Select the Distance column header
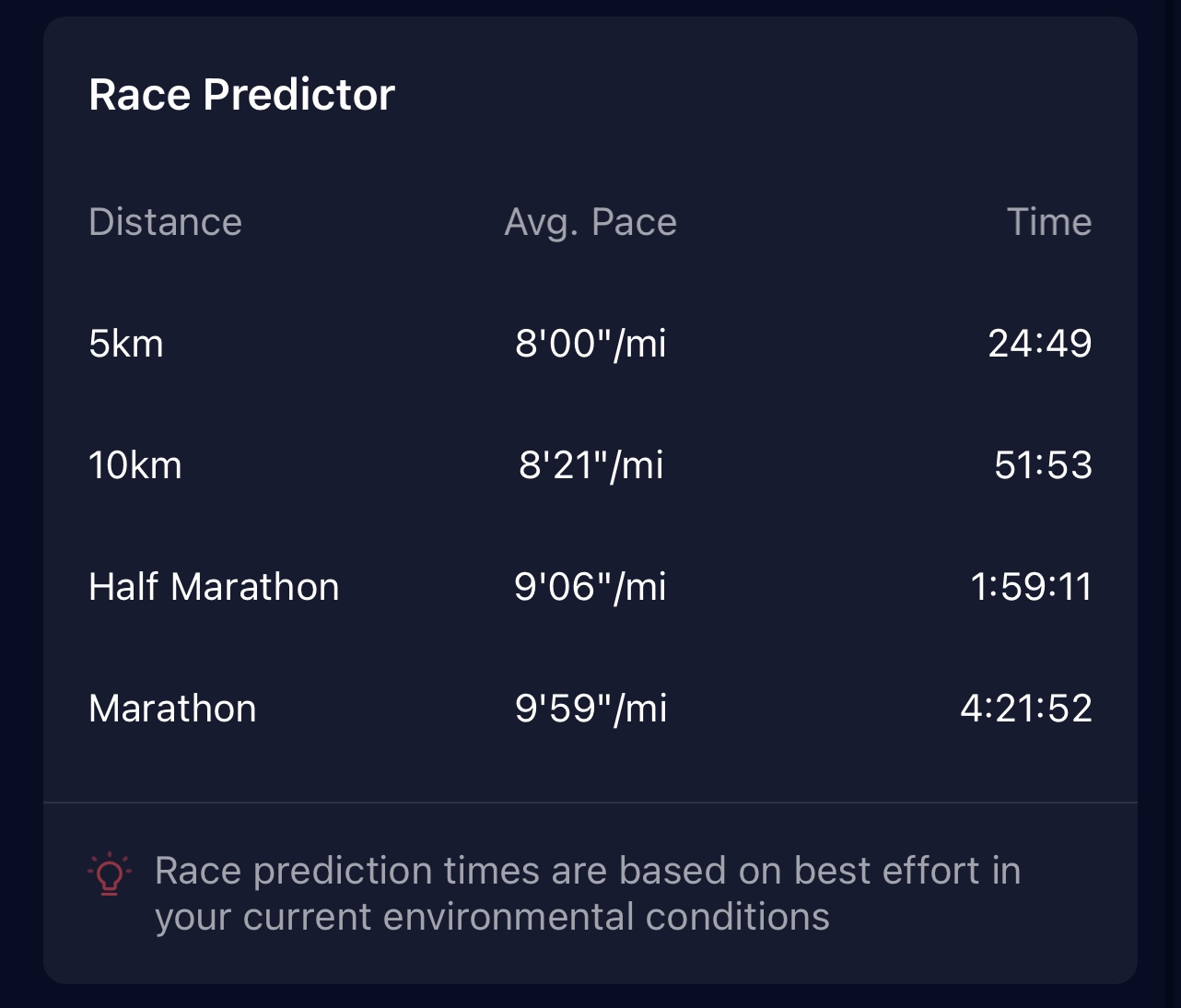 click(165, 222)
